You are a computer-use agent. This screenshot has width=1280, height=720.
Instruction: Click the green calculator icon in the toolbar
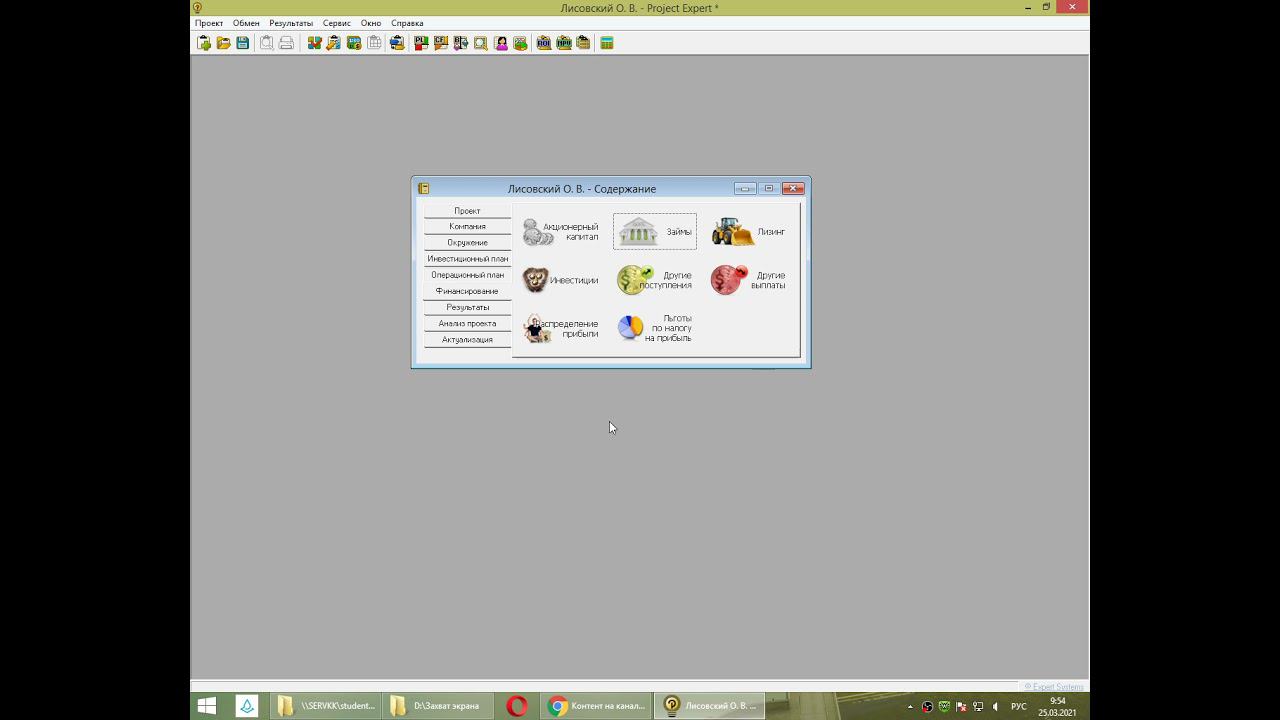(607, 43)
